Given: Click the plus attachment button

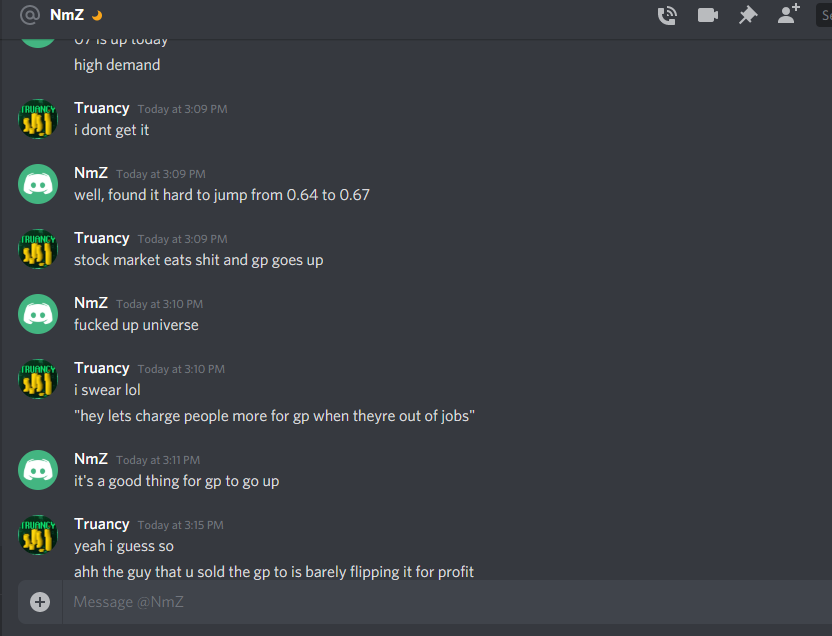Looking at the screenshot, I should pos(40,602).
